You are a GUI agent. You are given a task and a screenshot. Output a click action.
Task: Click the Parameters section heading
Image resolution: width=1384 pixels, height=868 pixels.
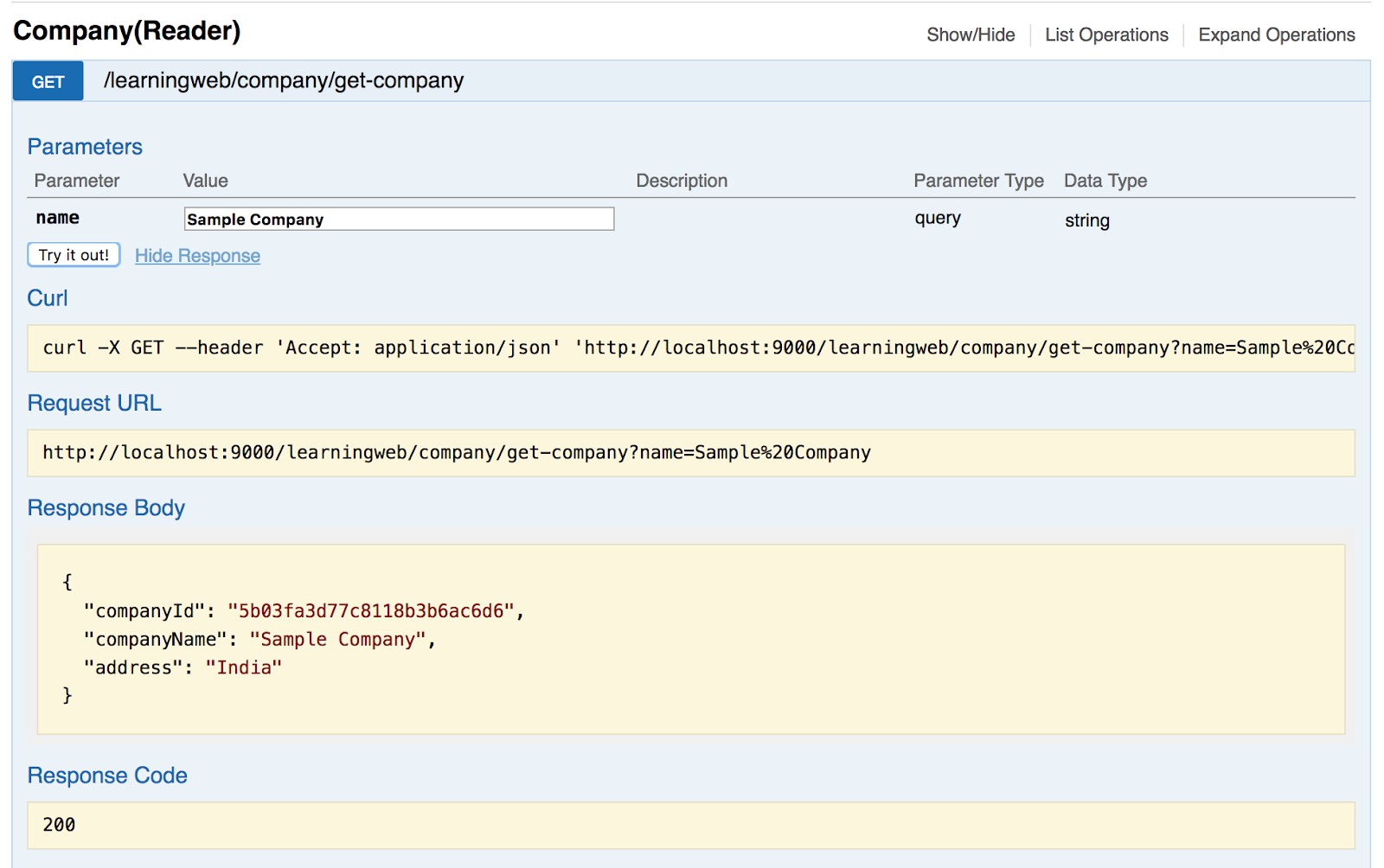[x=85, y=147]
